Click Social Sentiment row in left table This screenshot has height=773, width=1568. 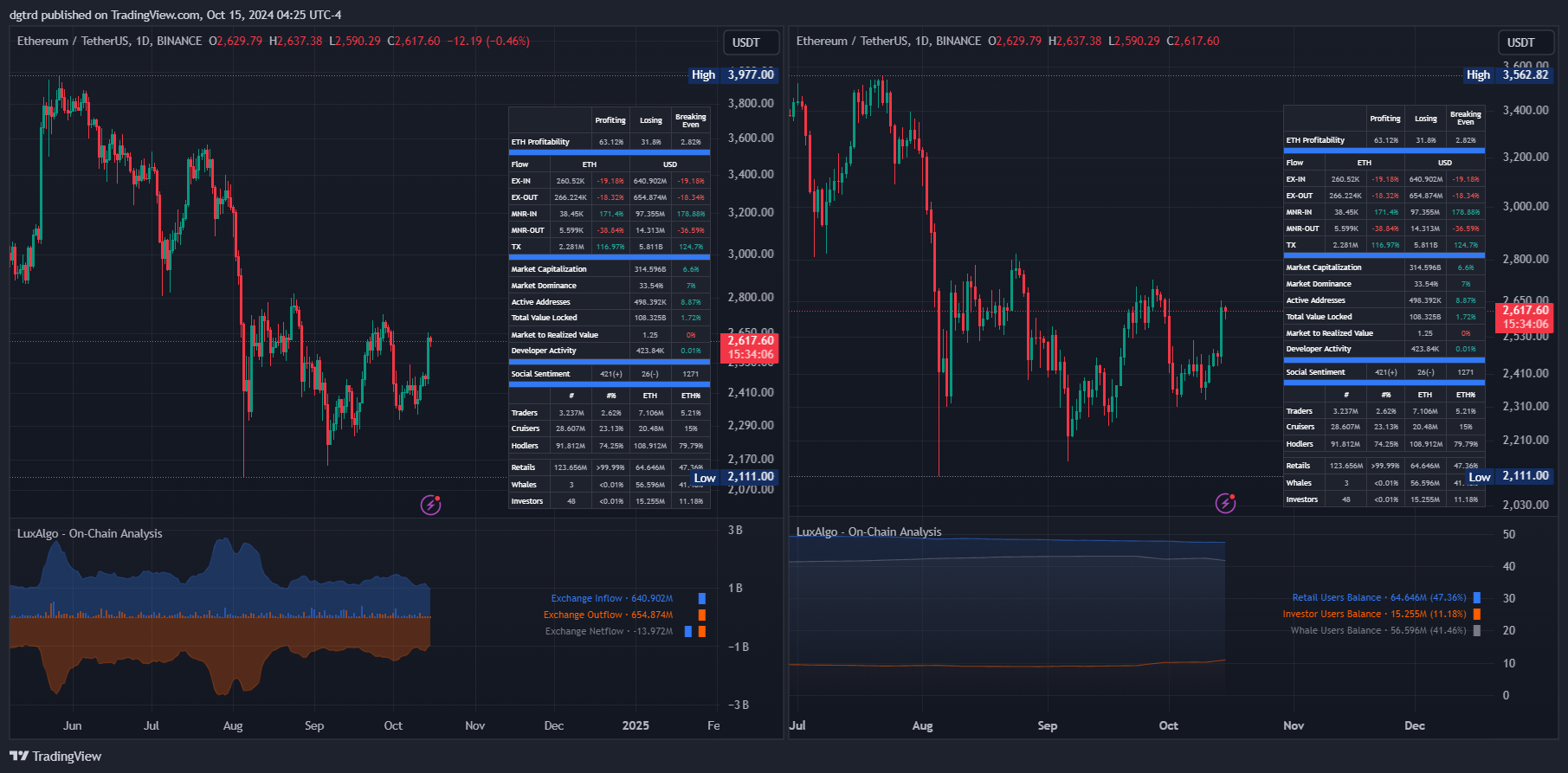(610, 374)
